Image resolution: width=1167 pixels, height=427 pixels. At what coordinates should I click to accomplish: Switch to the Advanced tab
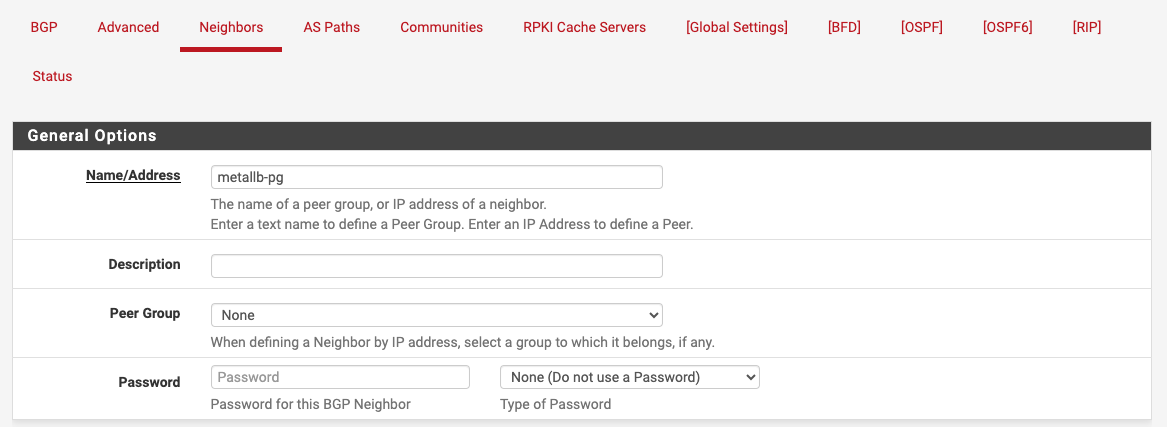pyautogui.click(x=128, y=27)
